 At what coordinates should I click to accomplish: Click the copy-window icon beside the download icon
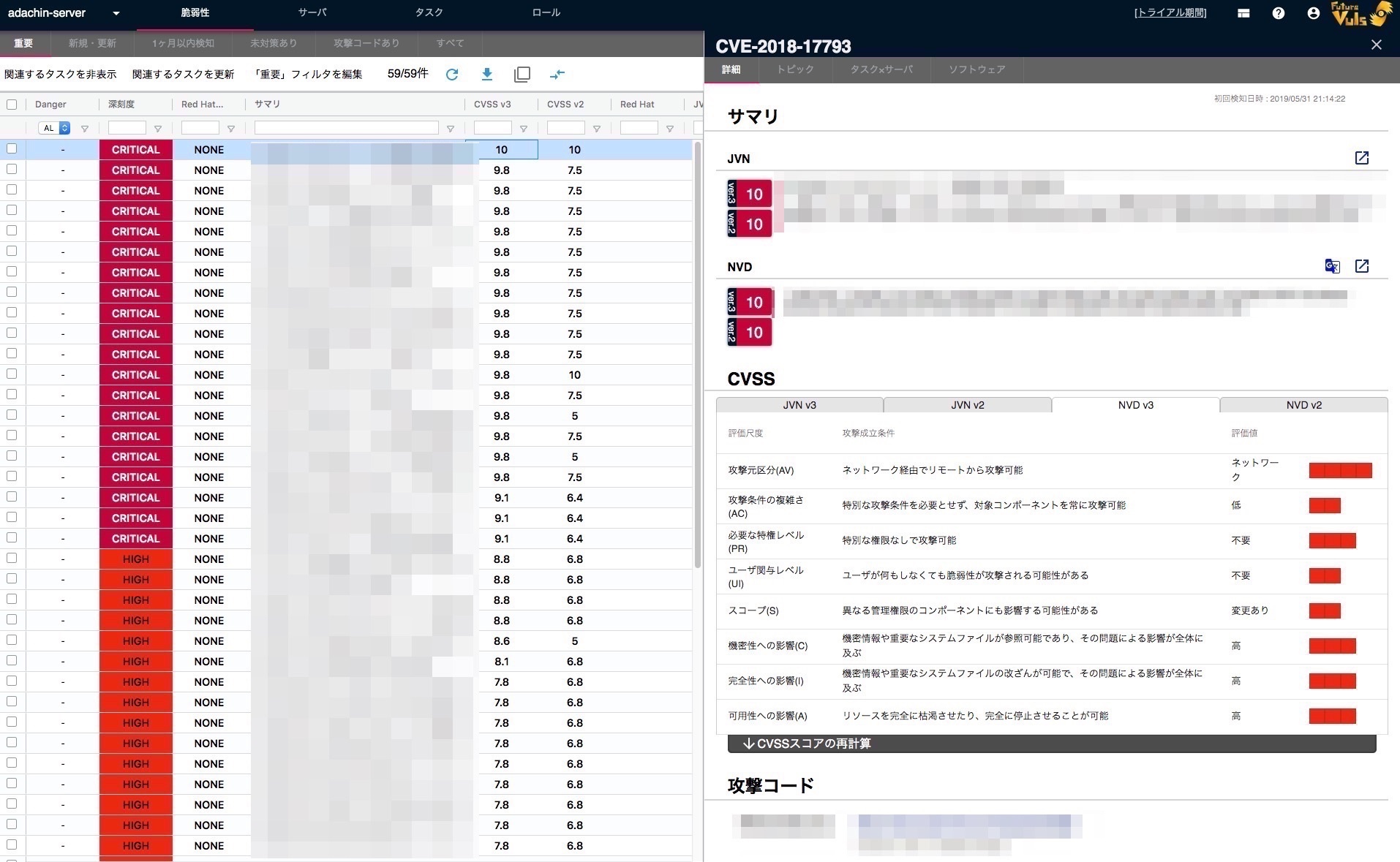pyautogui.click(x=522, y=74)
